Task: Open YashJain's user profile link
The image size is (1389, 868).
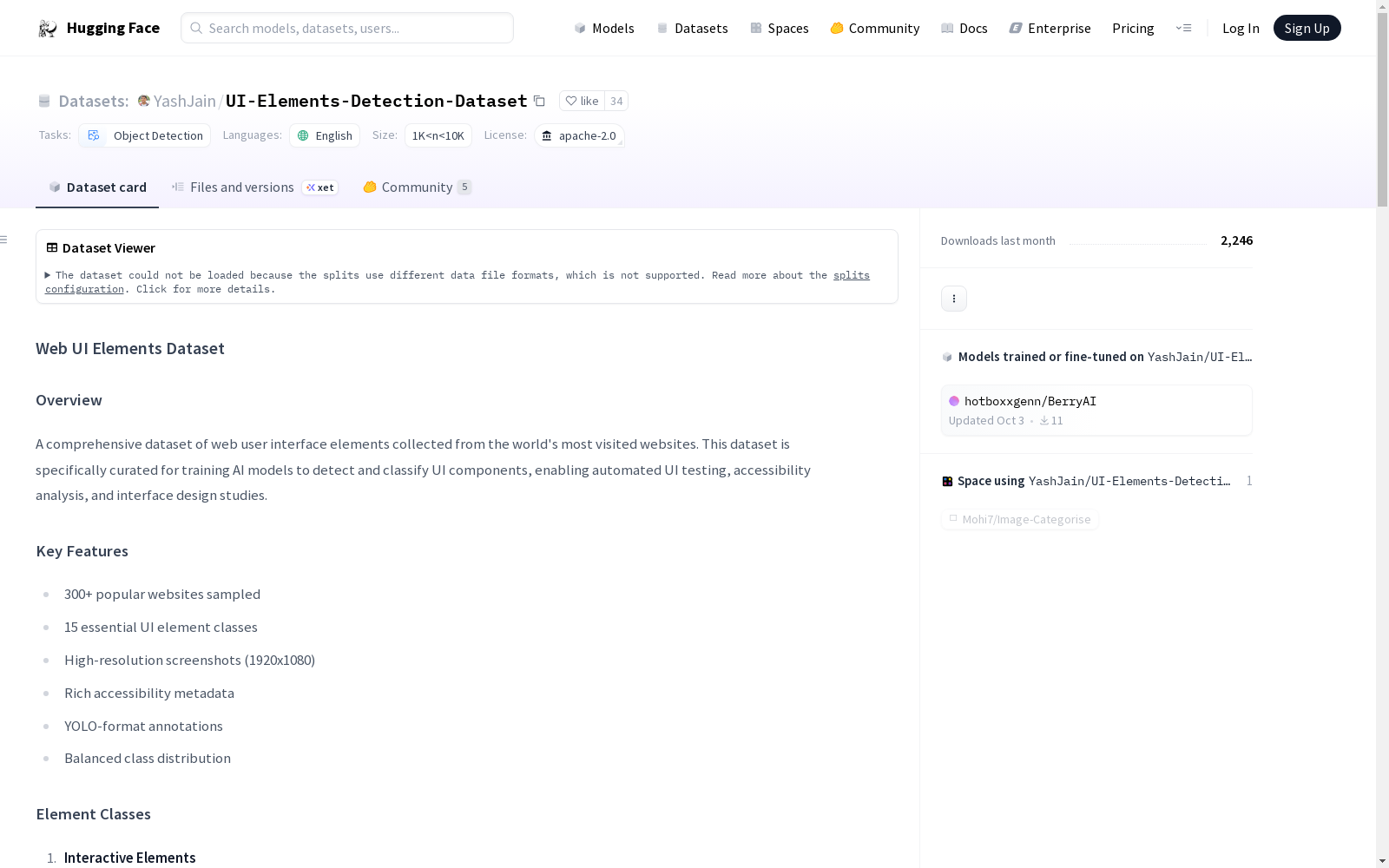Action: 185,101
